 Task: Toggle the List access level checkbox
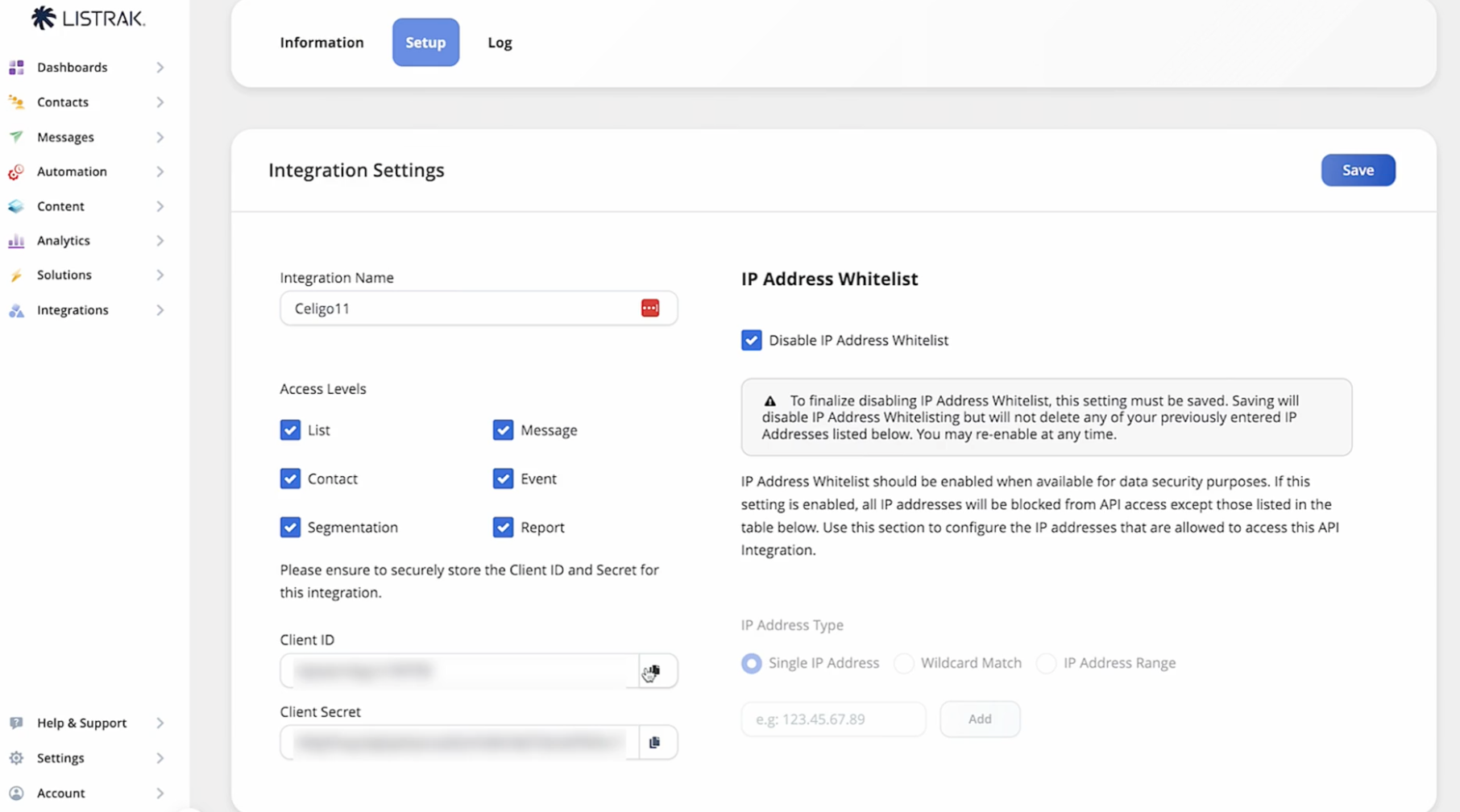click(290, 430)
